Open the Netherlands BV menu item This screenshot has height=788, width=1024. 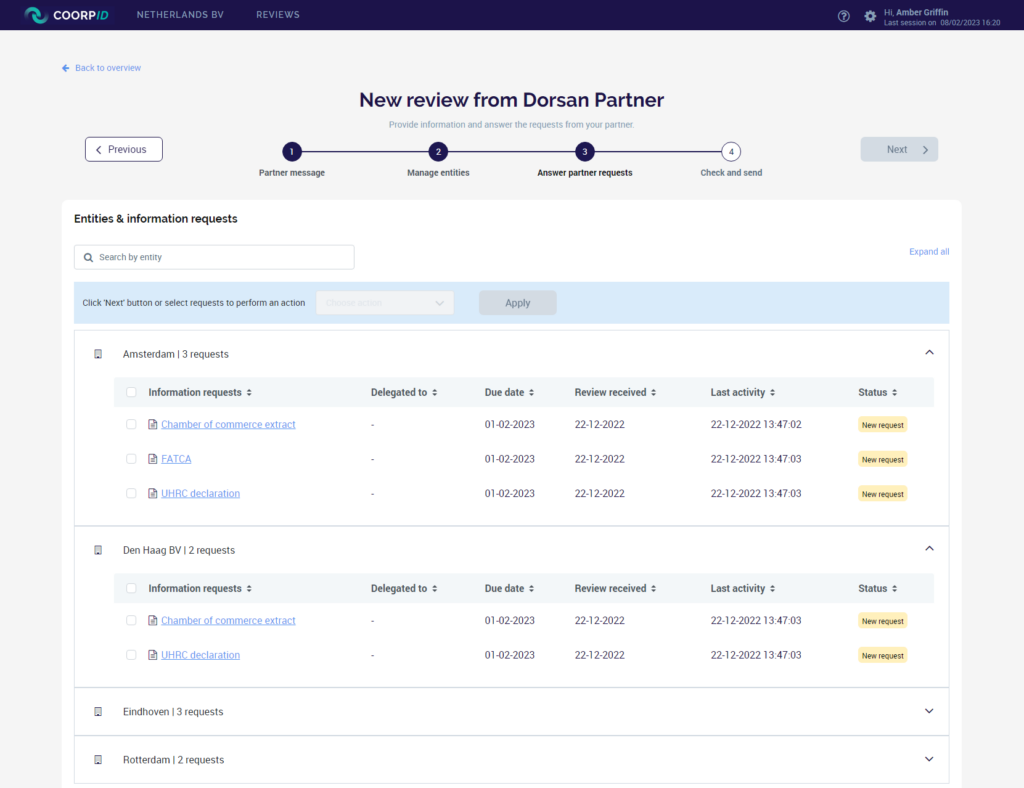pyautogui.click(x=180, y=15)
